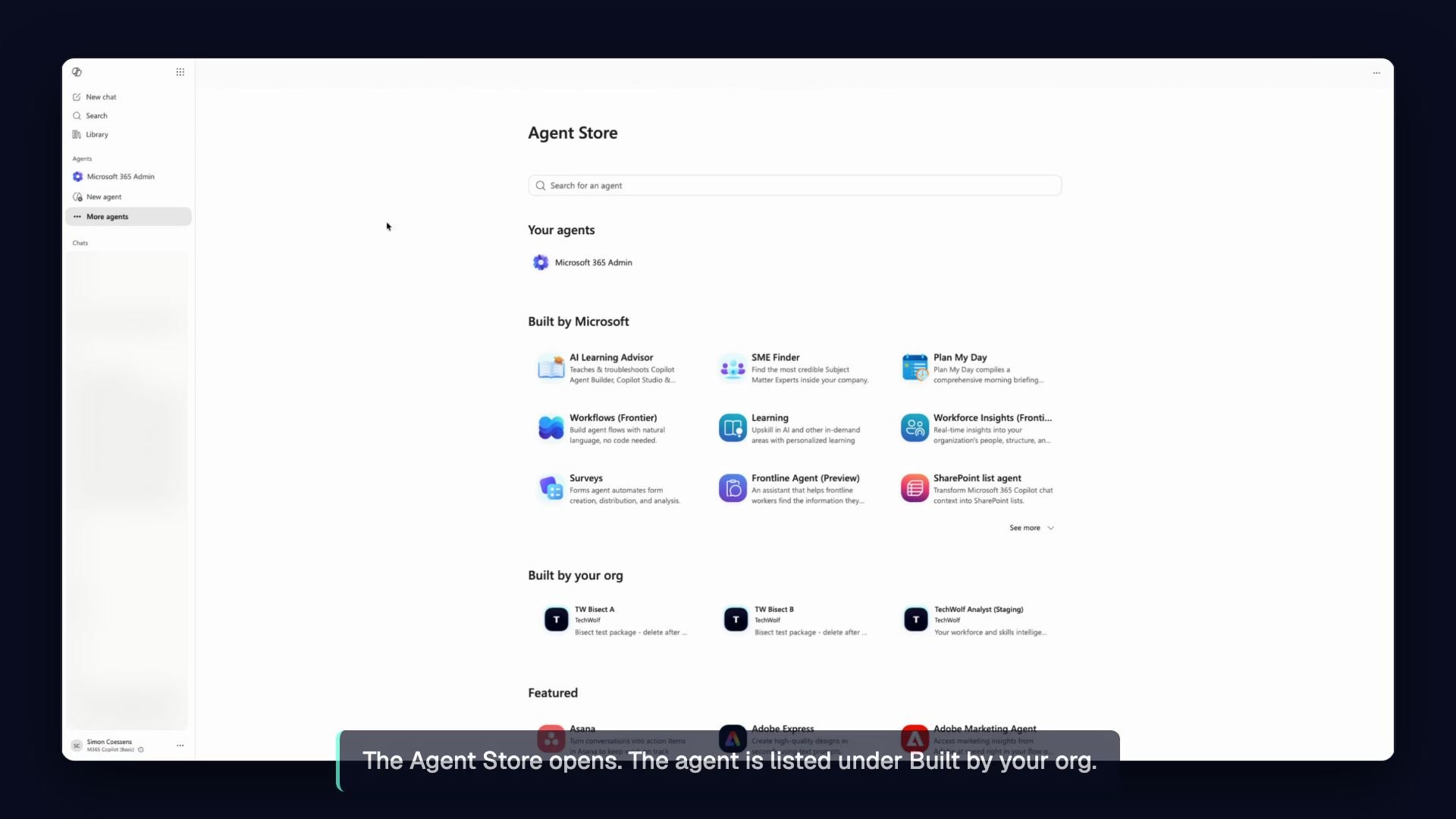Click the New agent icon in the sidebar

[77, 196]
